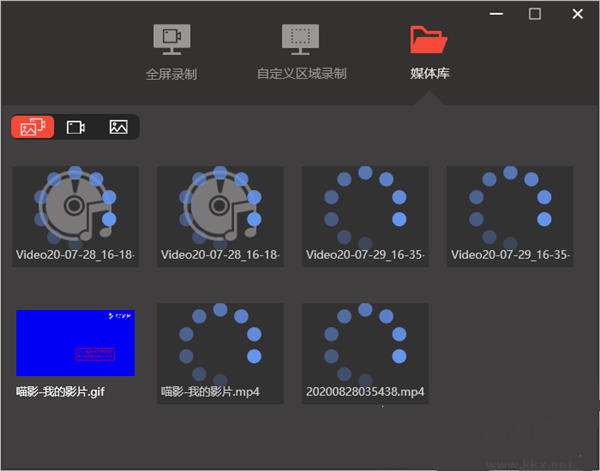Select the all media filter icon
The height and width of the screenshot is (471, 600).
tap(33, 127)
